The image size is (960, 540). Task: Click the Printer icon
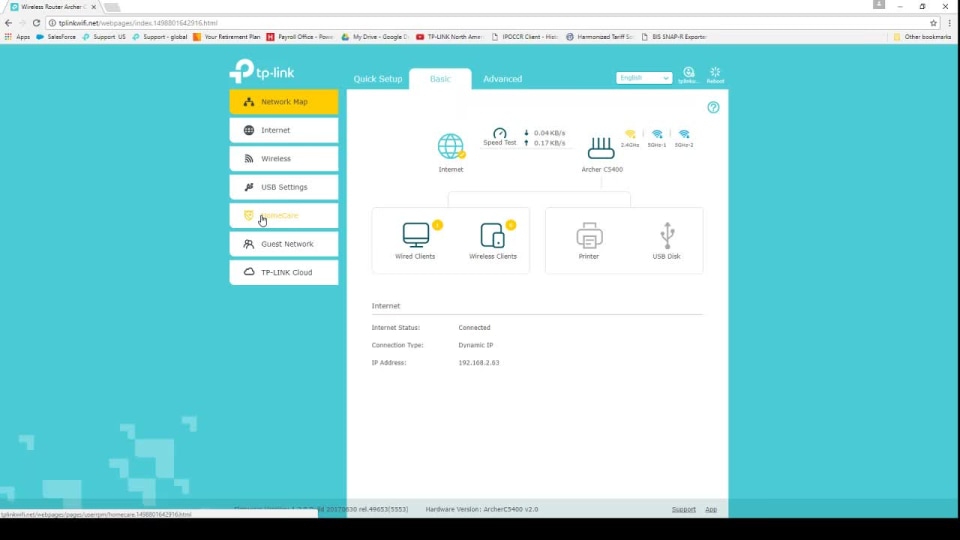tap(589, 235)
